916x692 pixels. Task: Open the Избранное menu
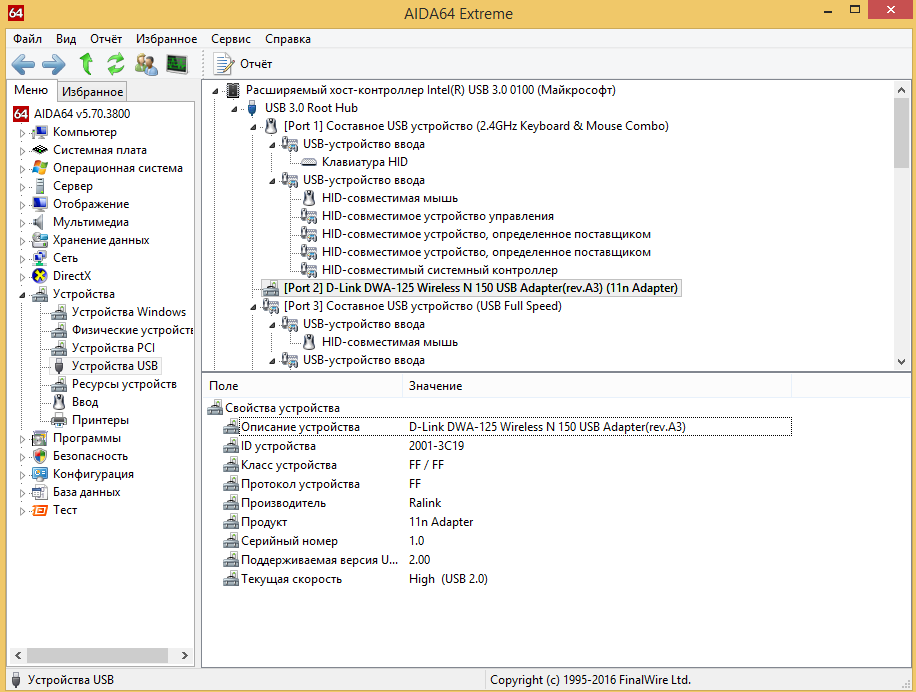click(x=166, y=39)
